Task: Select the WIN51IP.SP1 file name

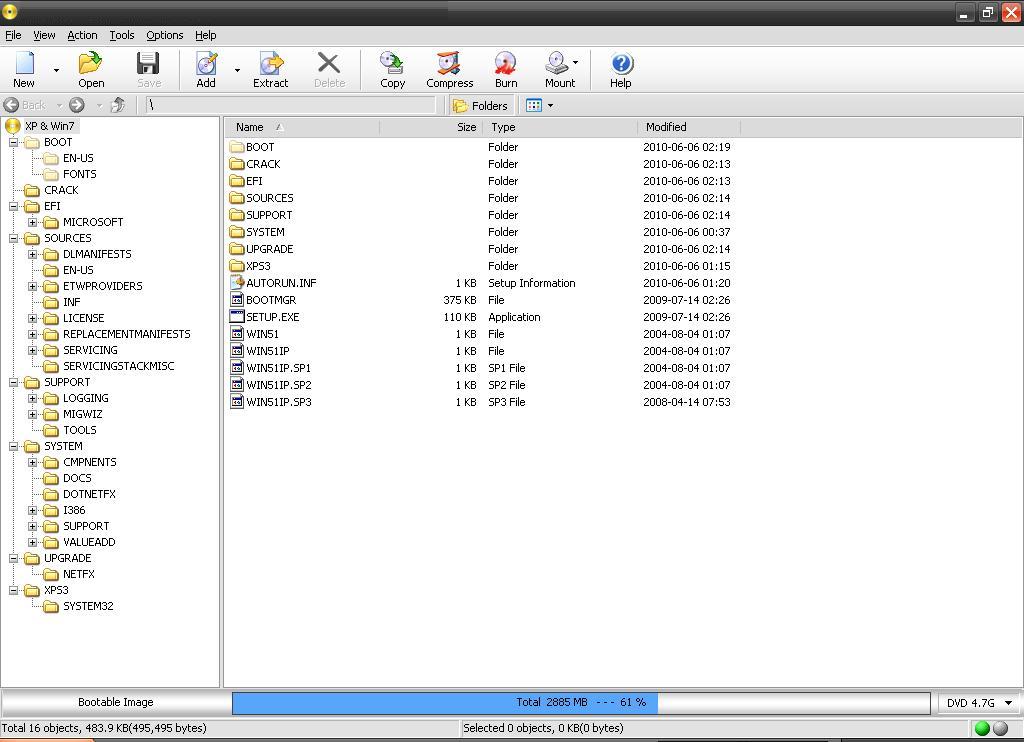Action: (x=279, y=368)
